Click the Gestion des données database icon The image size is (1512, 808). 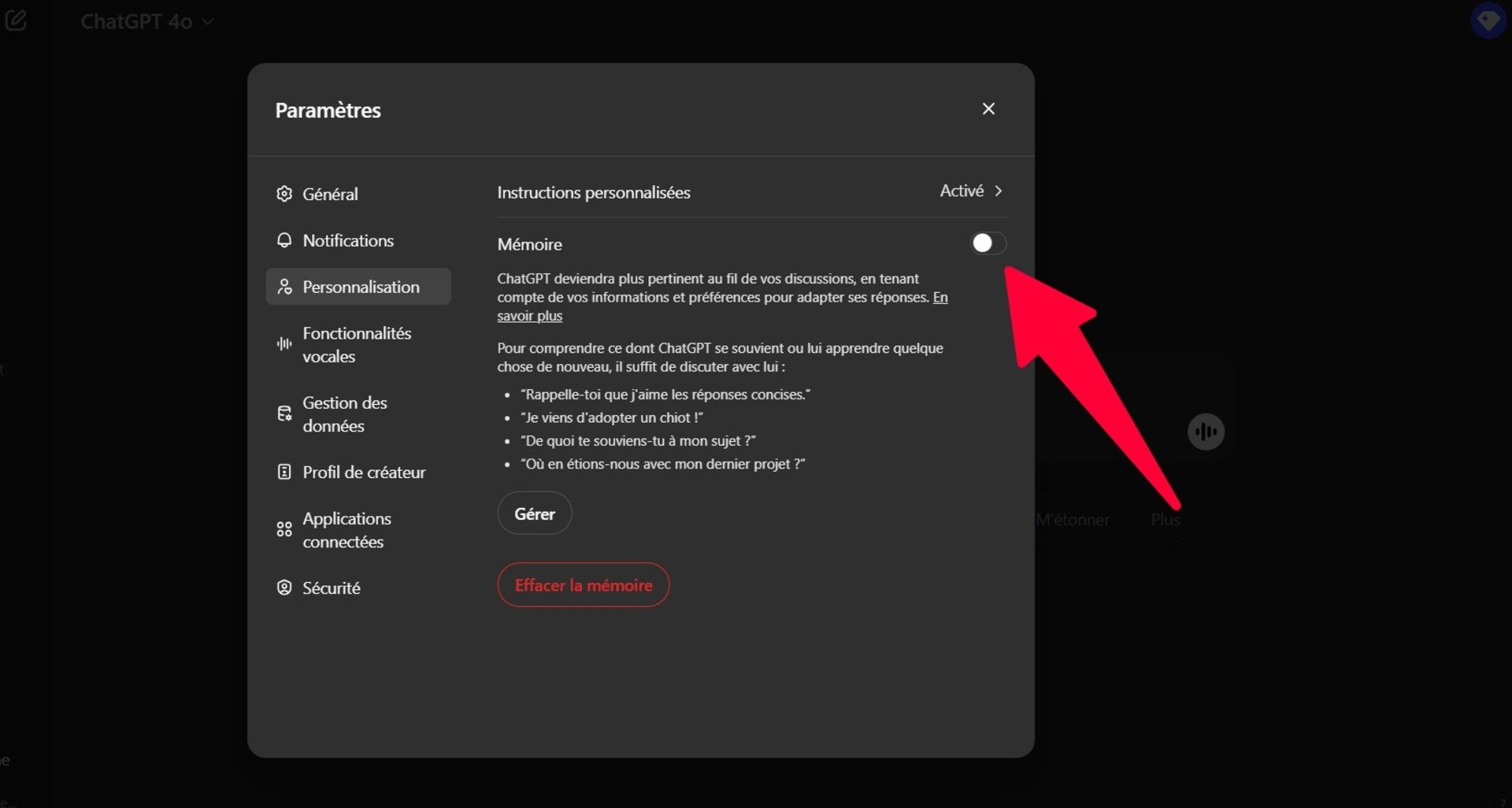284,413
